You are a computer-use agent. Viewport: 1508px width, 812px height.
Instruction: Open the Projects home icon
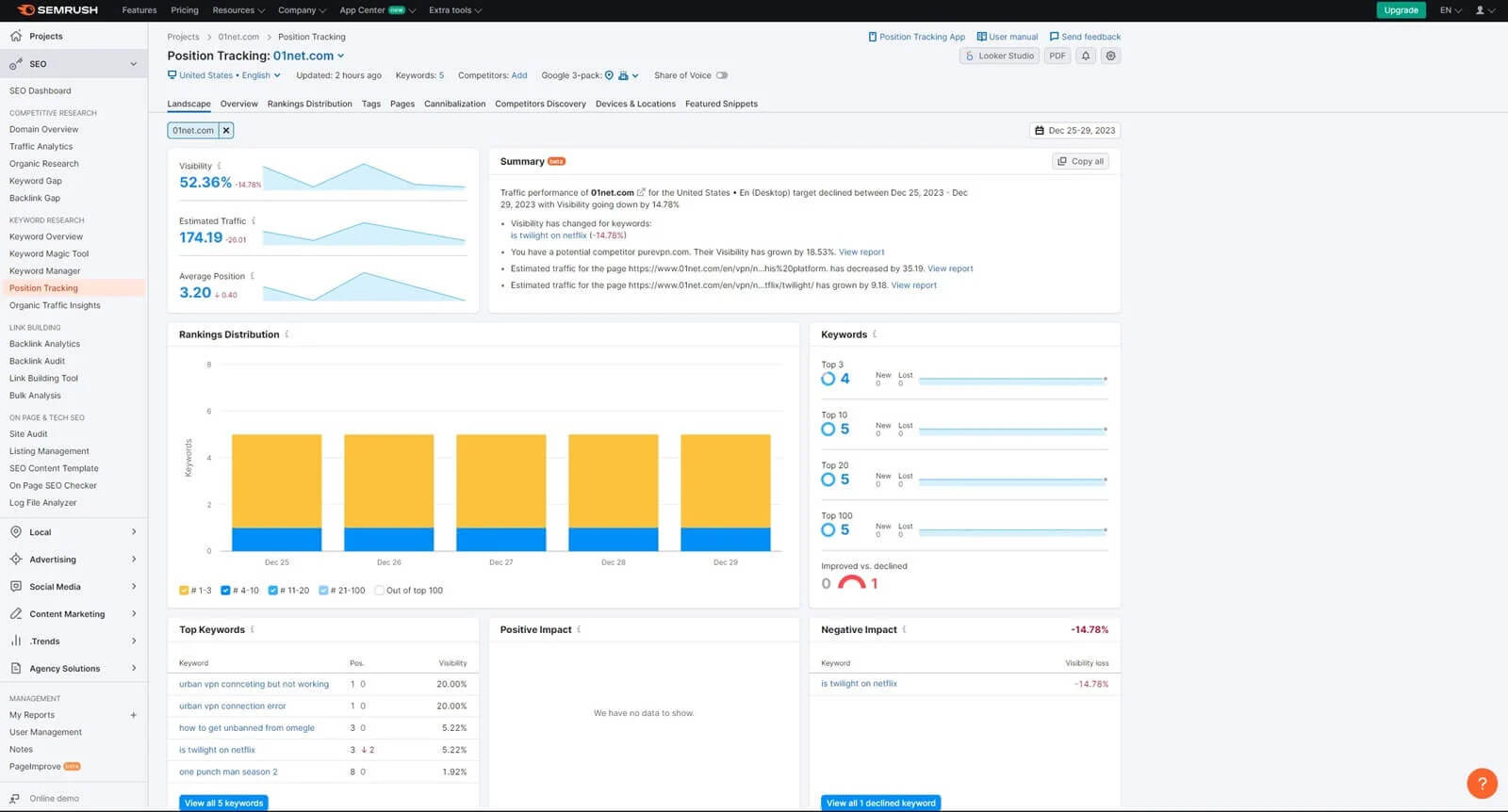coord(16,36)
